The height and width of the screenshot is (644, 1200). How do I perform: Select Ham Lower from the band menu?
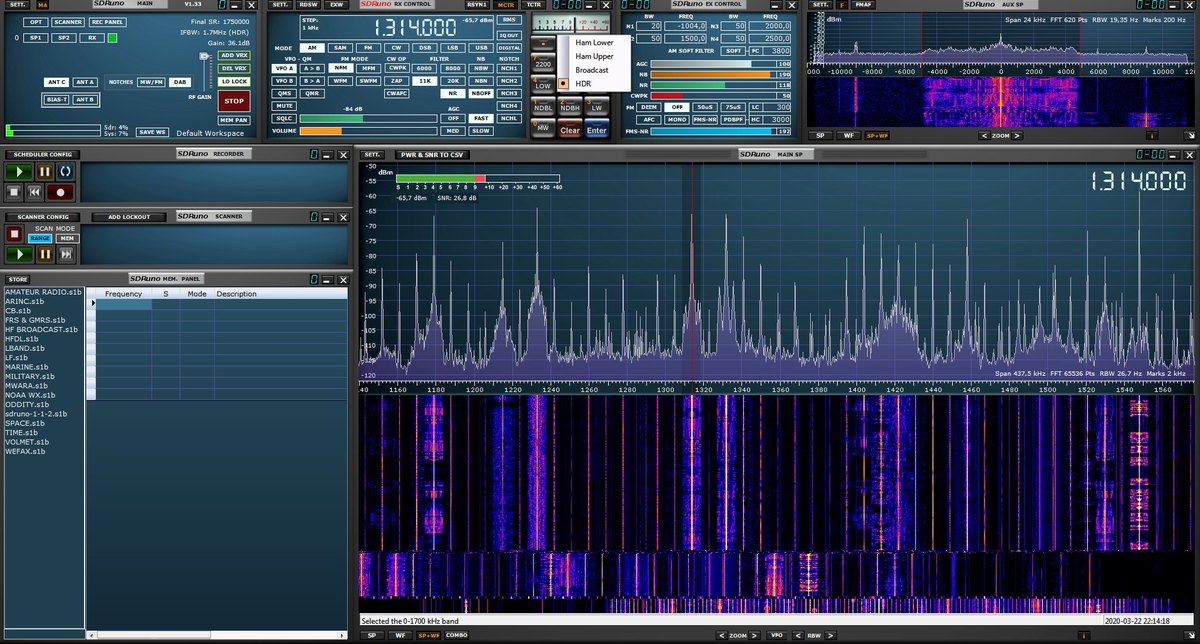[x=594, y=43]
